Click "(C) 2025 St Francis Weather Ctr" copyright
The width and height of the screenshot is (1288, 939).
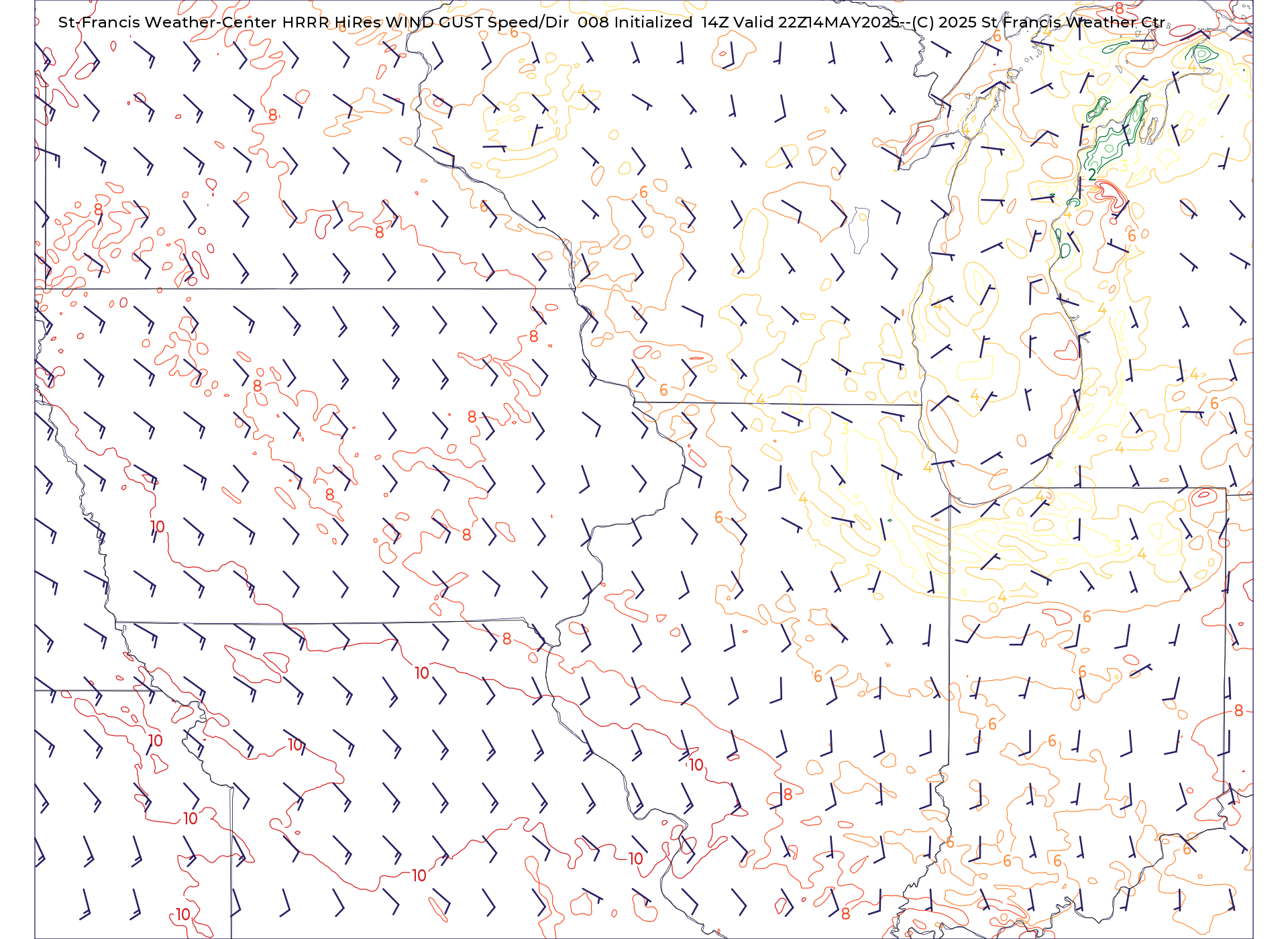1038,22
